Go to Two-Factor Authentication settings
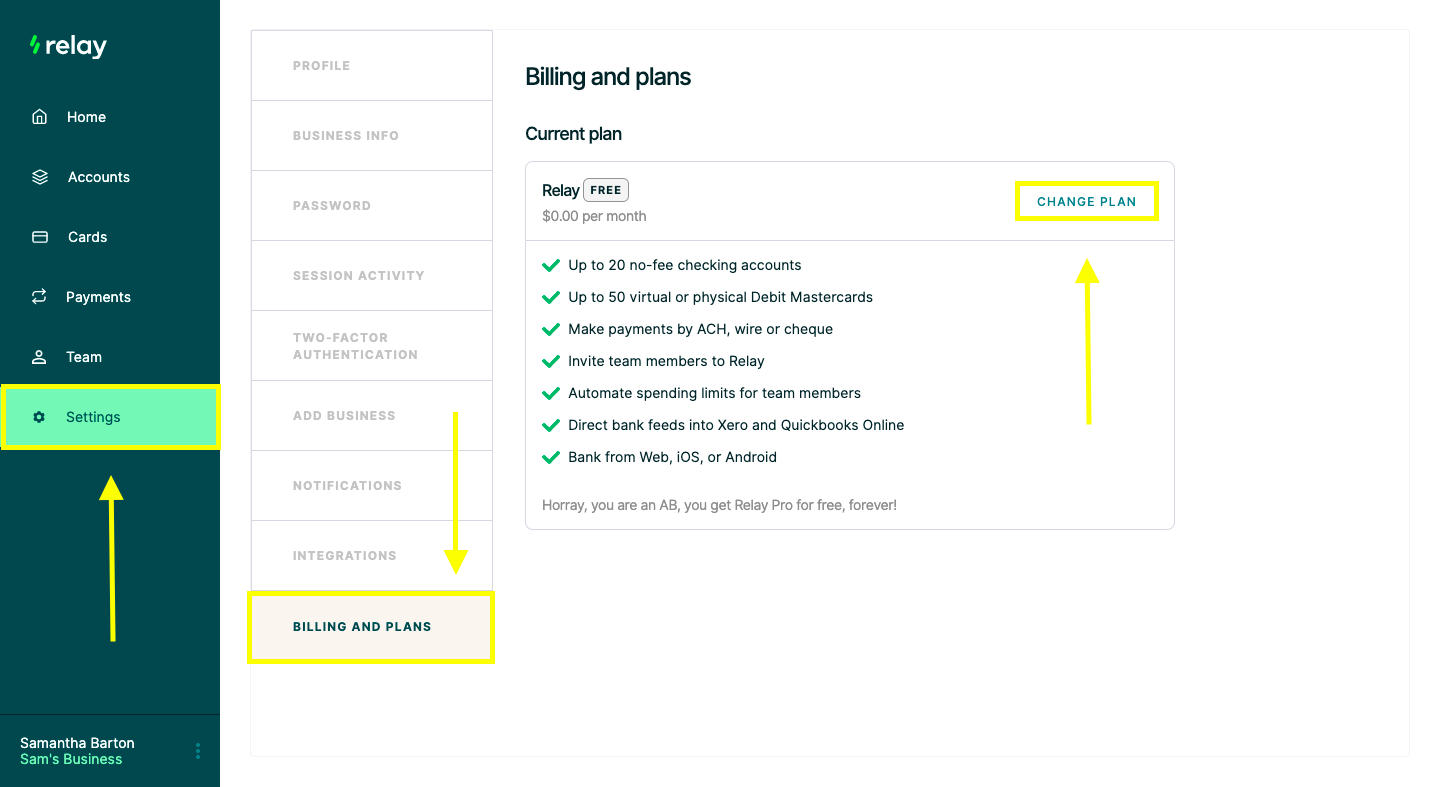 click(x=372, y=346)
